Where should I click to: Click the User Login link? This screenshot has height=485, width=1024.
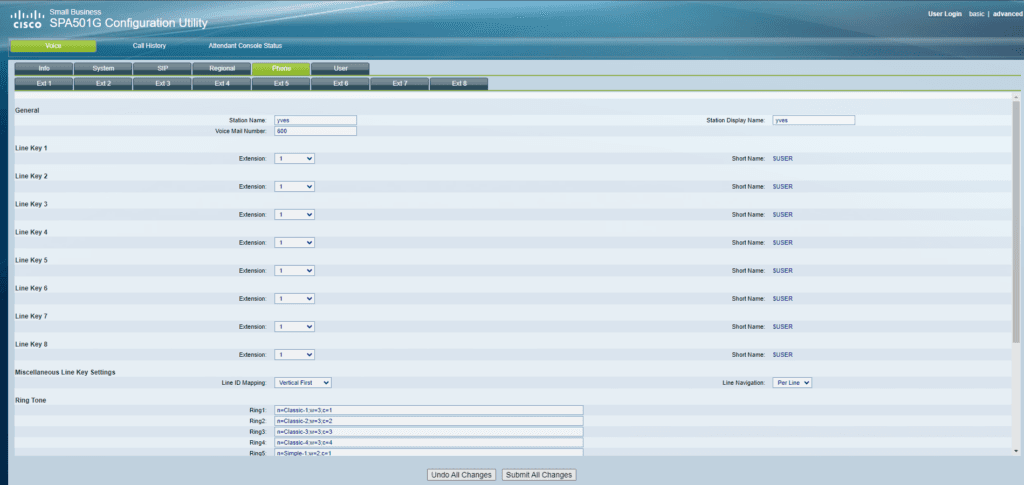pos(945,14)
